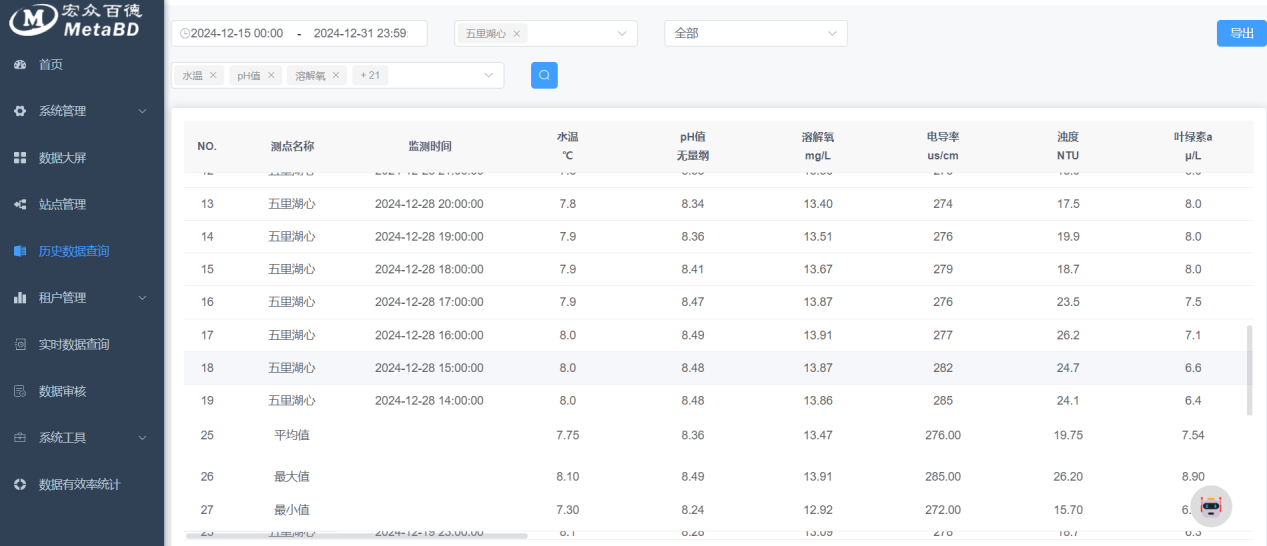Image resolution: width=1267 pixels, height=546 pixels.
Task: Click the 实时数据查询 icon
Action: click(x=20, y=344)
